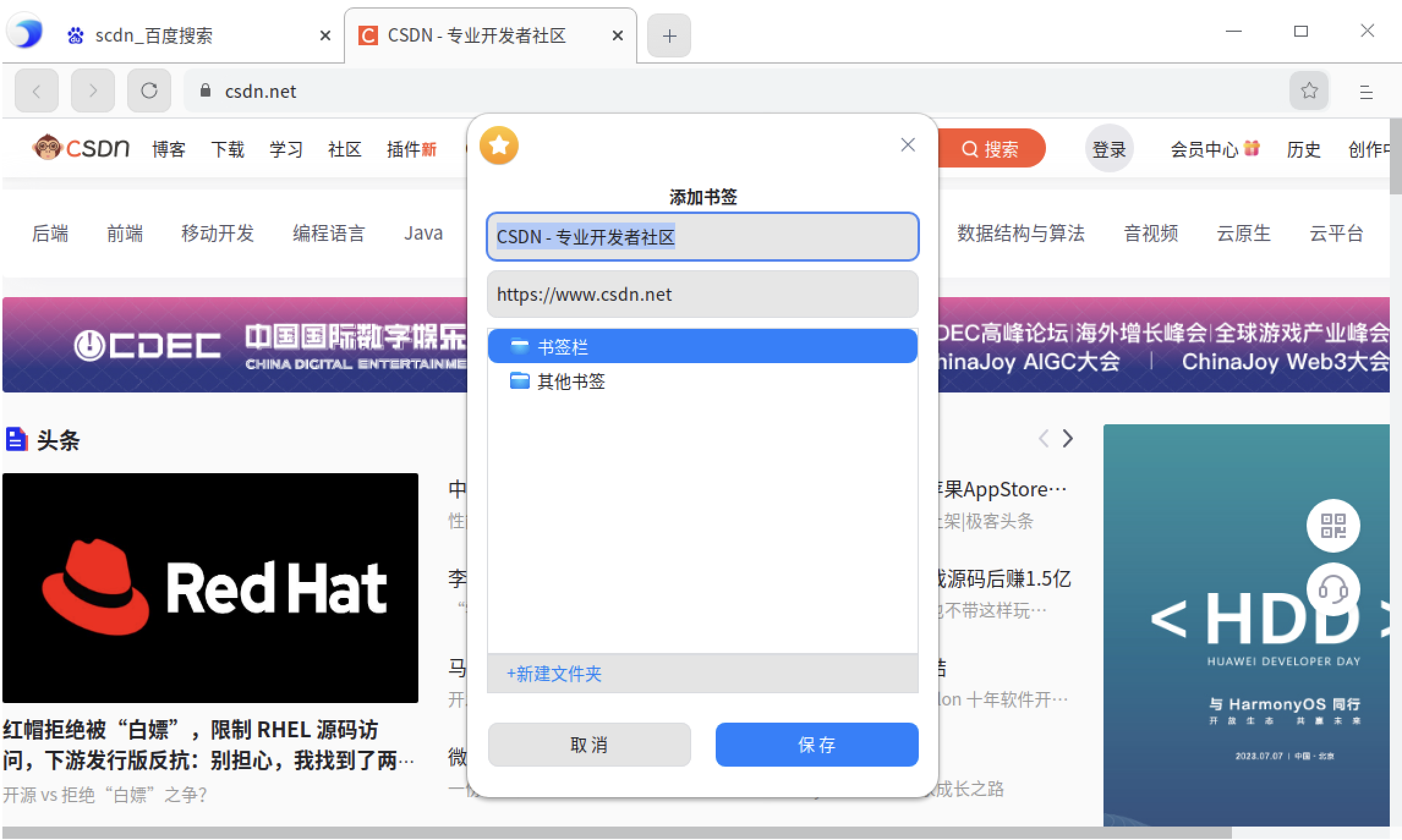Open the 博客 navigation item
This screenshot has height=840, width=1402.
pyautogui.click(x=169, y=149)
